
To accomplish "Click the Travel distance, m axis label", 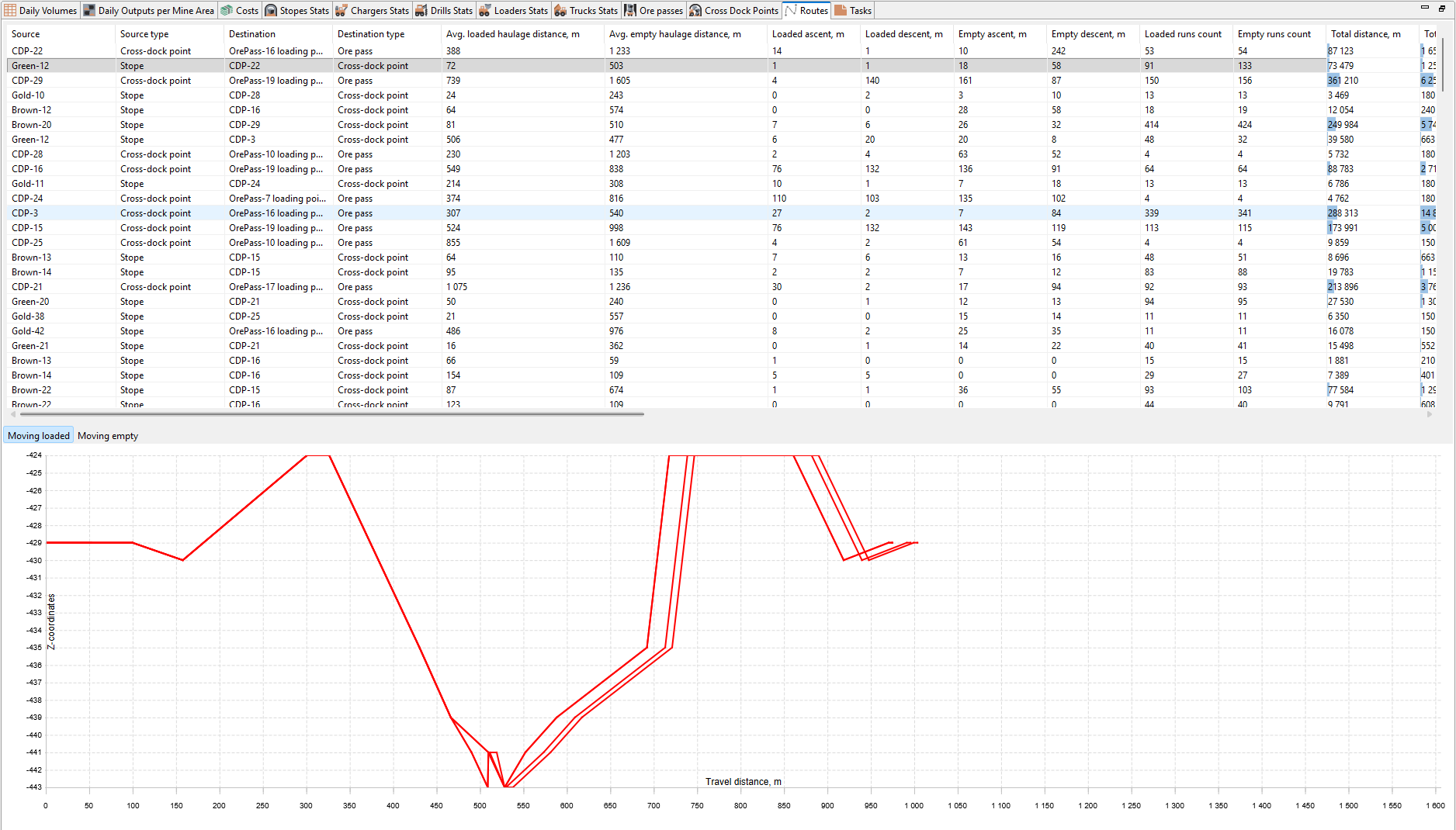I will [744, 782].
